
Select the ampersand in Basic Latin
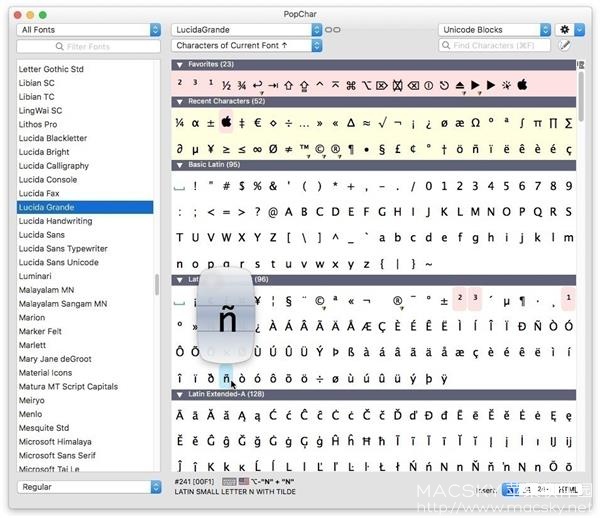point(273,186)
